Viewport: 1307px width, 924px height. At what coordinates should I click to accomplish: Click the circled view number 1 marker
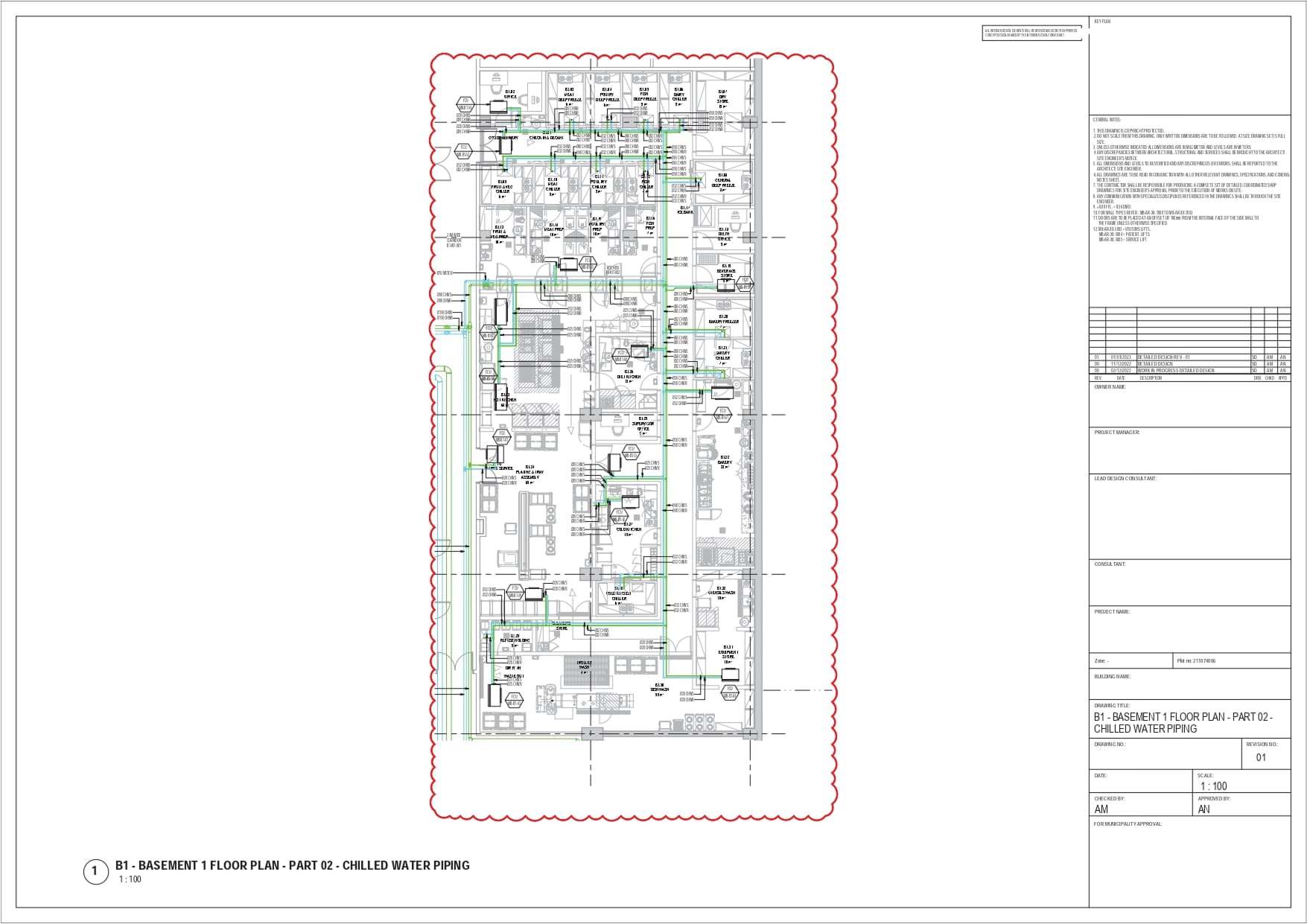(95, 871)
